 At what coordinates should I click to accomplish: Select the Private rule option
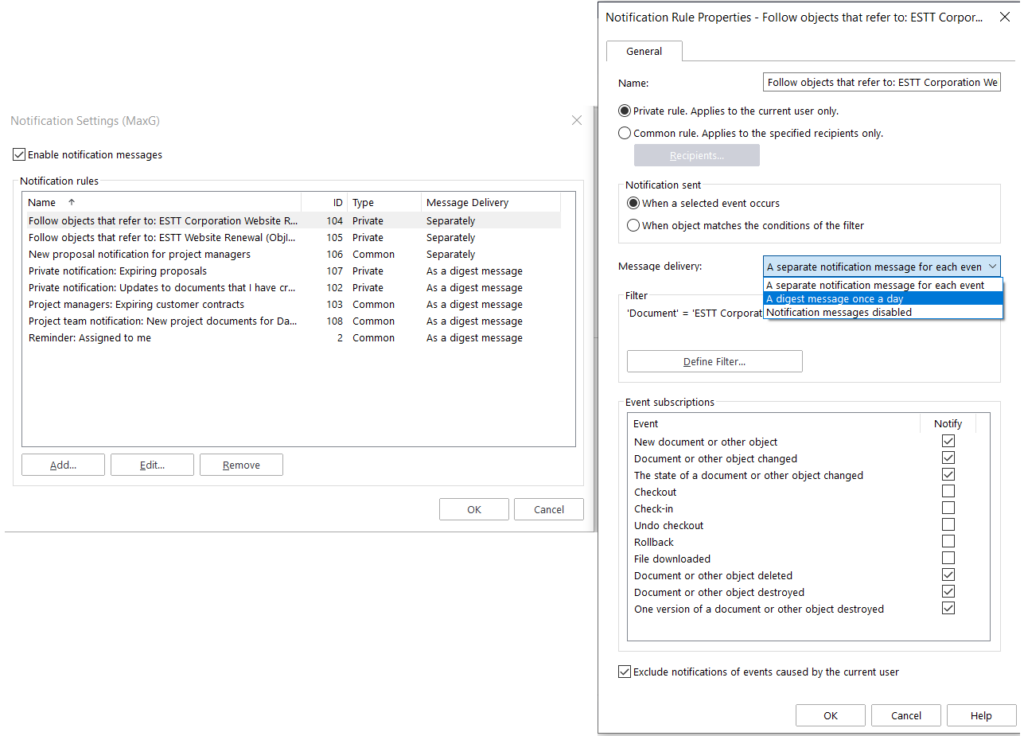(x=624, y=111)
